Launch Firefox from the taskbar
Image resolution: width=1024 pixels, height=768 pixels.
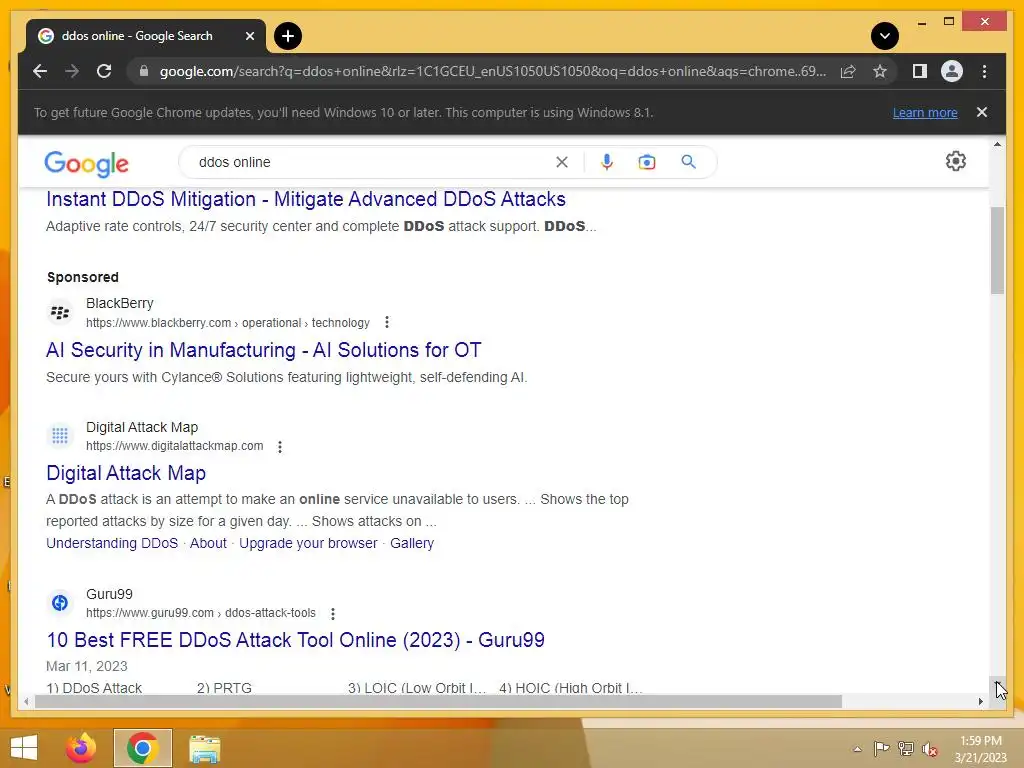(81, 748)
